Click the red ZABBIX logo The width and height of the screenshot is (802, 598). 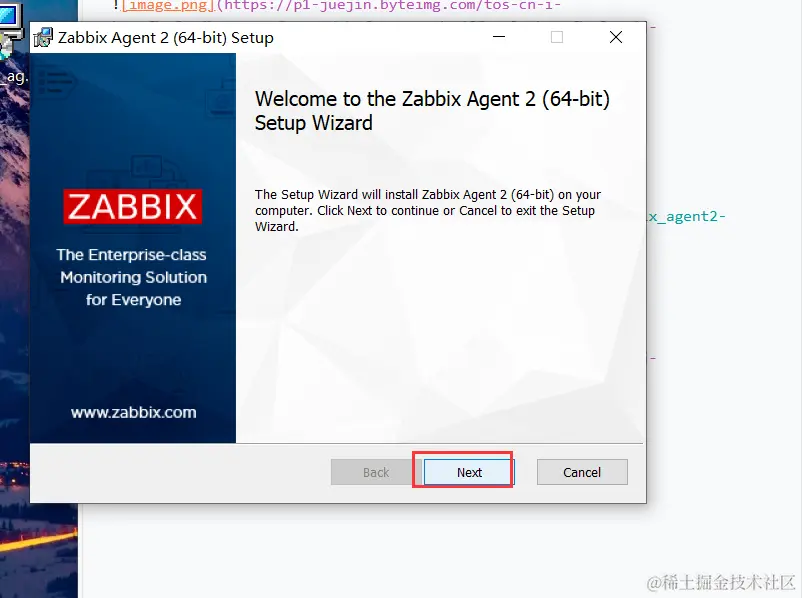[133, 207]
